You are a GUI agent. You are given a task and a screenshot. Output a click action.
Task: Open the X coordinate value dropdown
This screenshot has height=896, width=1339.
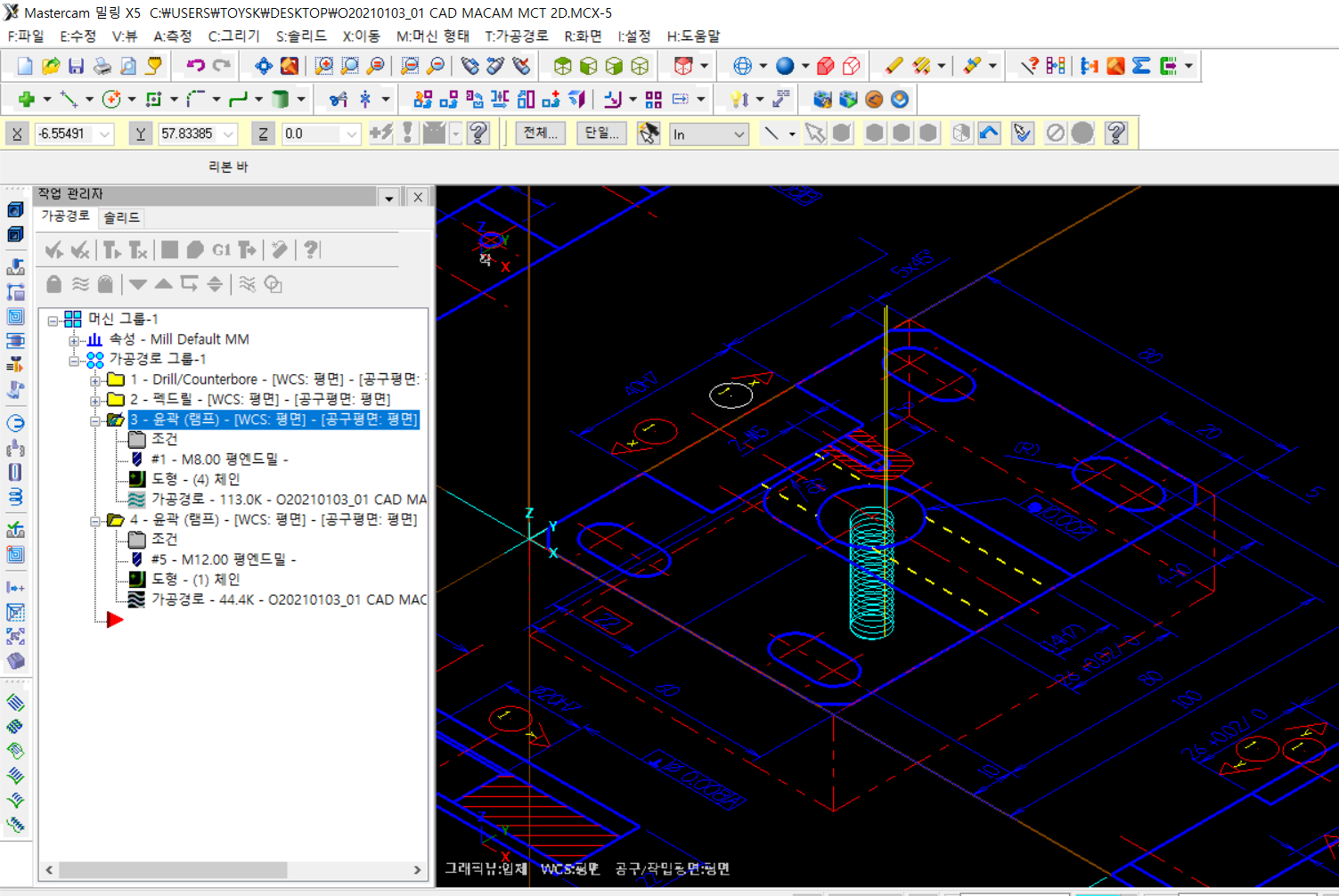[x=105, y=134]
